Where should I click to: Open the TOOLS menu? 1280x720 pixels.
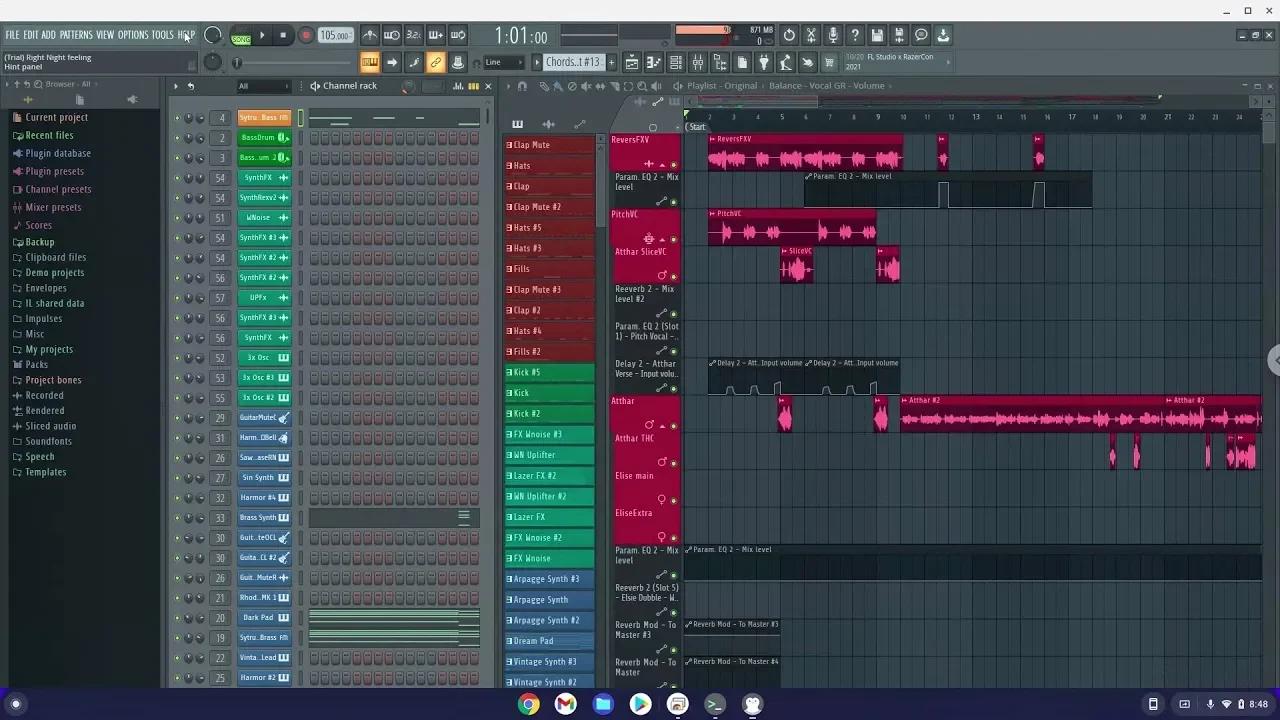163,35
